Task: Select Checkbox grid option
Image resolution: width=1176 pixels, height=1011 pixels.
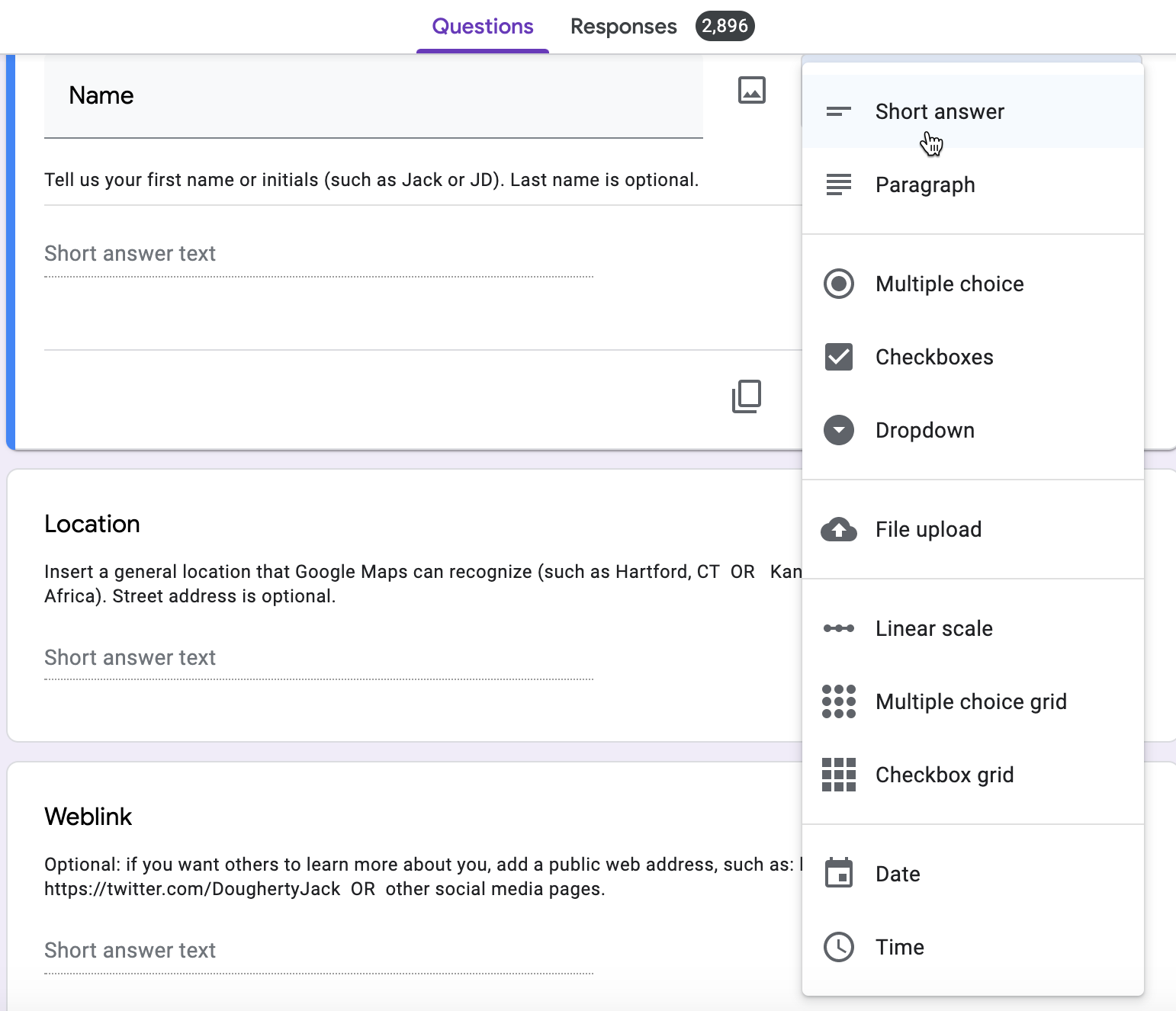Action: (x=973, y=775)
